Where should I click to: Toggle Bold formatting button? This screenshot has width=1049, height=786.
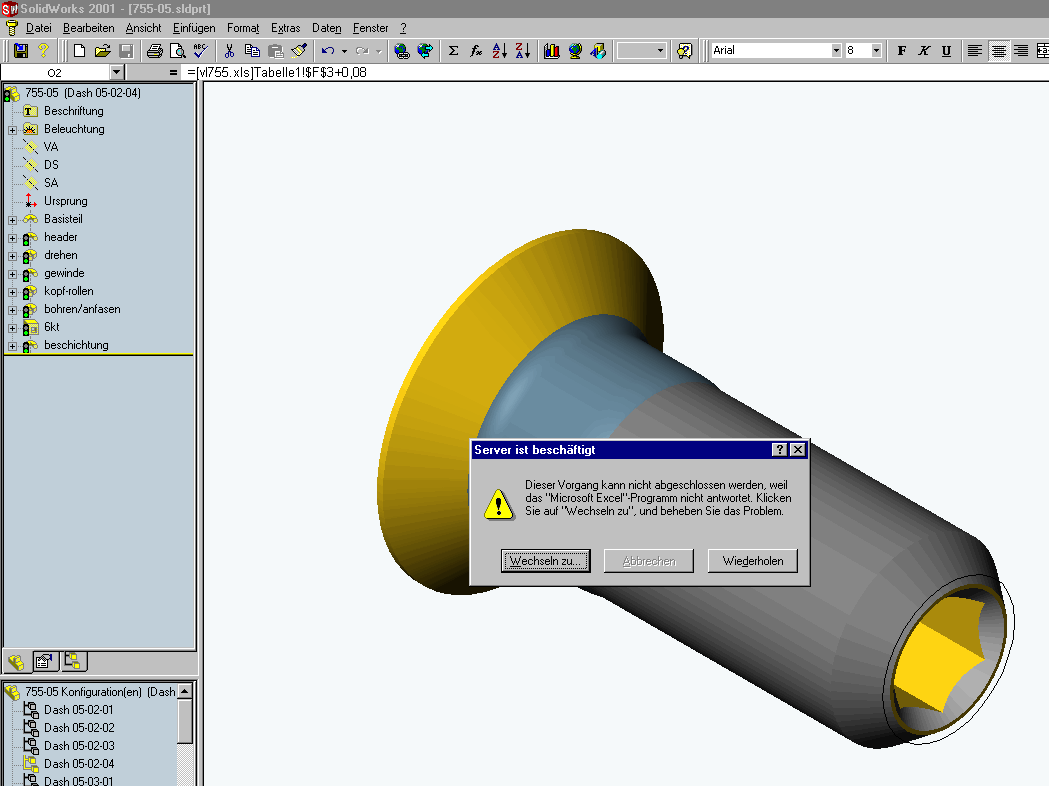click(901, 50)
